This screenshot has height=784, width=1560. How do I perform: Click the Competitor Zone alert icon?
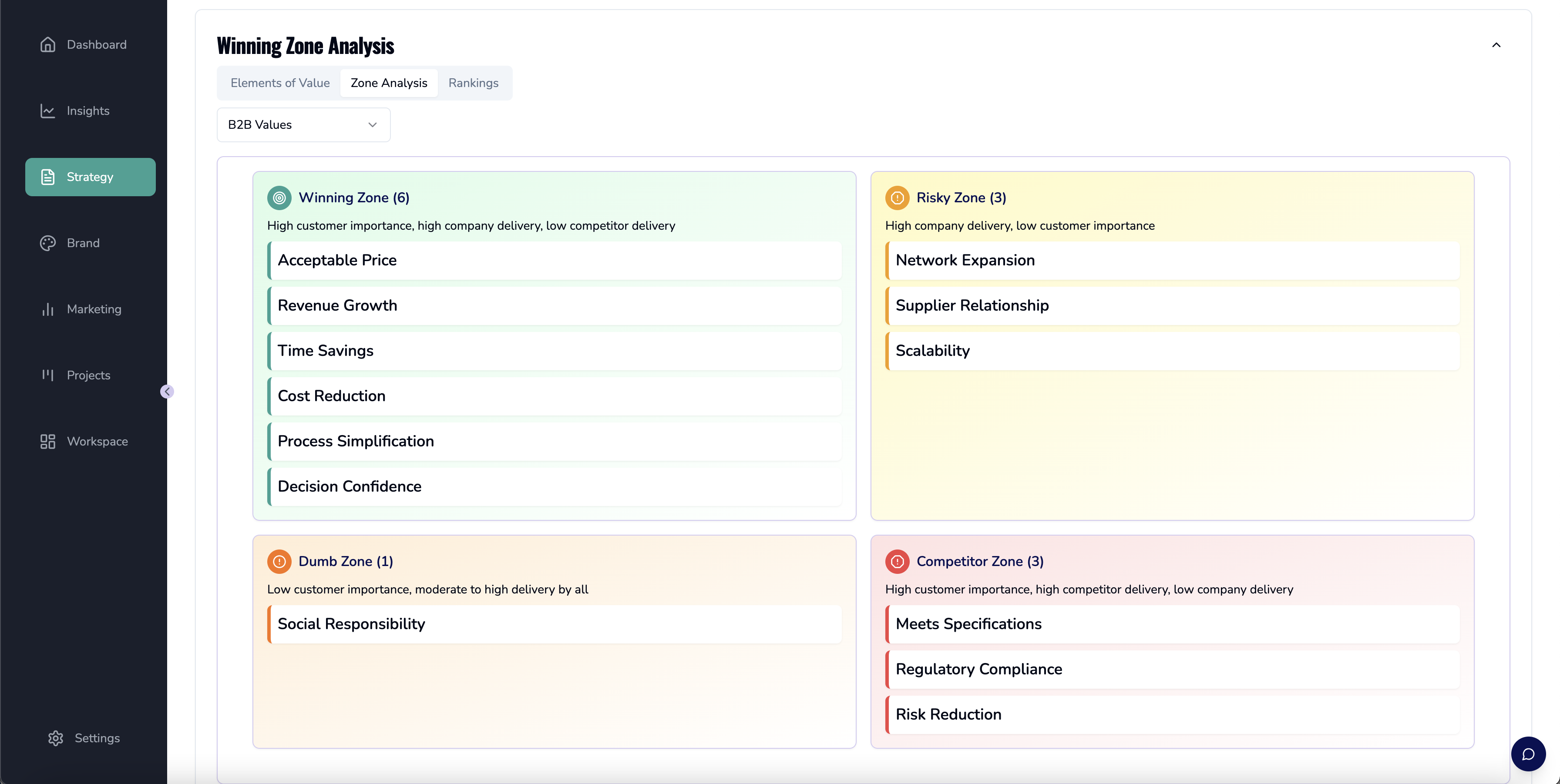897,561
